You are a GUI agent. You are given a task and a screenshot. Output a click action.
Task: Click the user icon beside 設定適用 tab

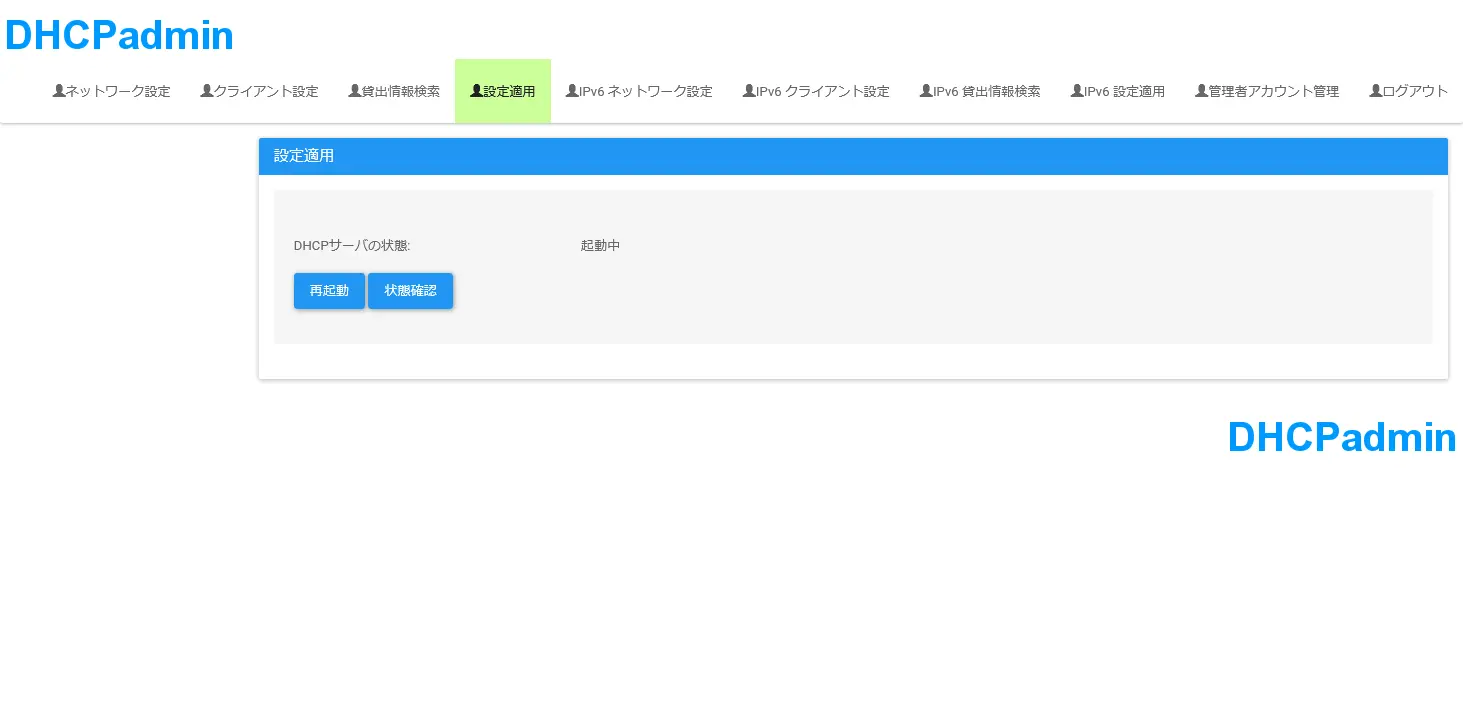[x=477, y=91]
